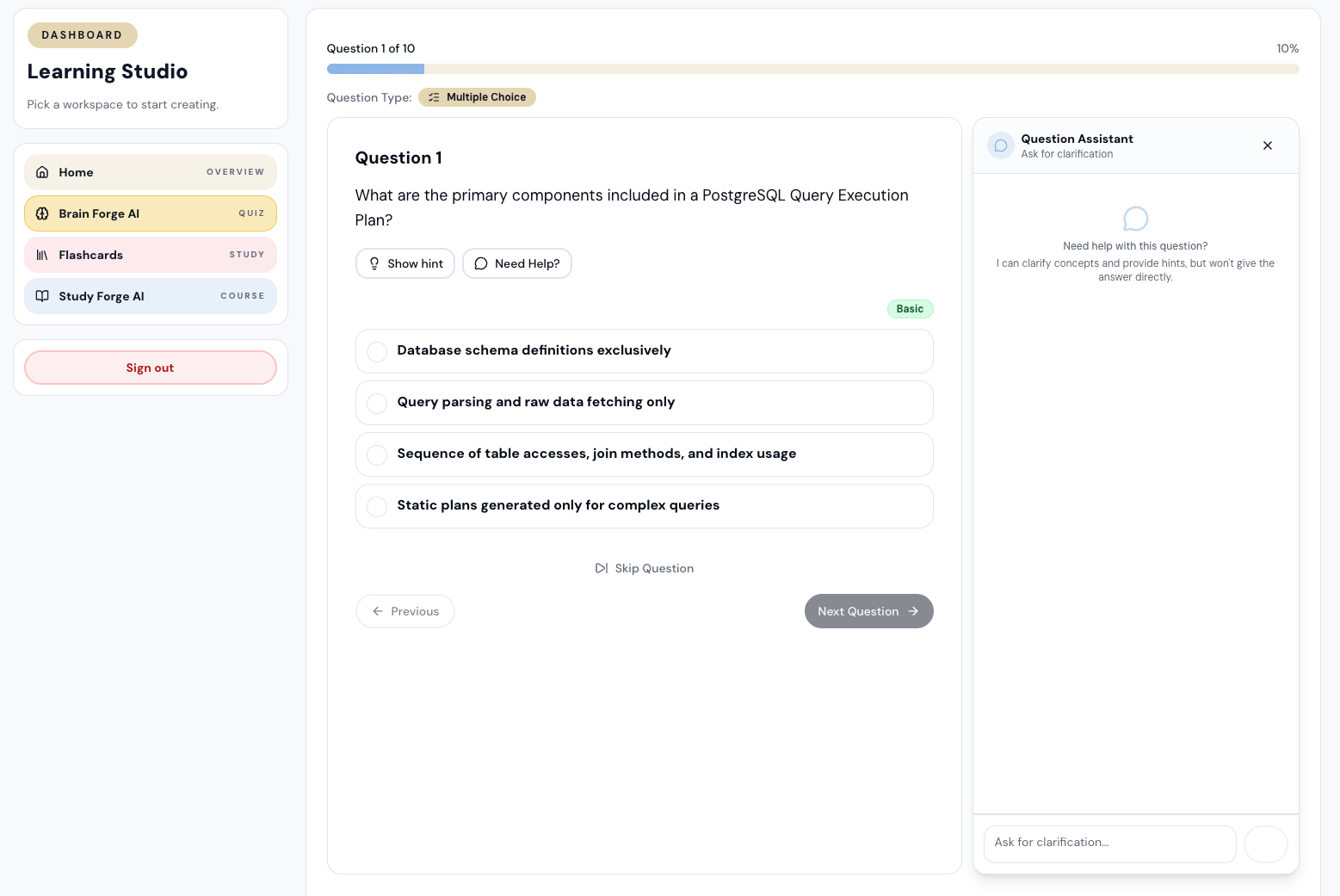This screenshot has height=896, width=1340.
Task: Click the quiz progress bar
Action: [x=812, y=69]
